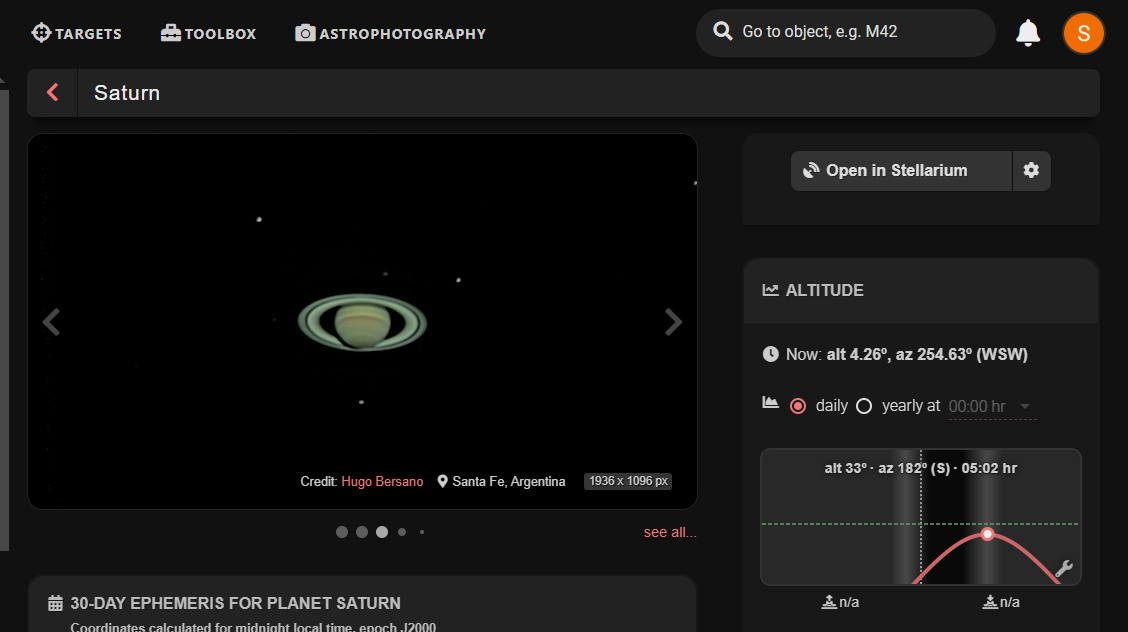This screenshot has width=1128, height=632.
Task: Click the search magnifier icon
Action: click(722, 32)
